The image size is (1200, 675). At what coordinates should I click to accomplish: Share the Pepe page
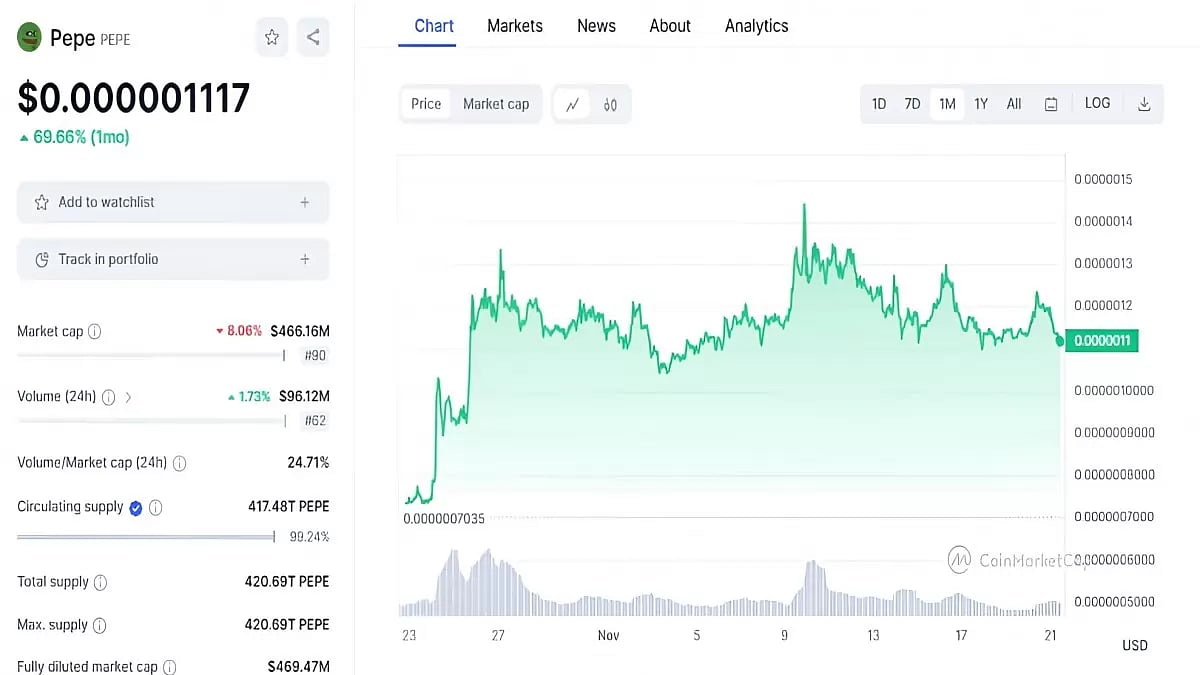click(313, 36)
